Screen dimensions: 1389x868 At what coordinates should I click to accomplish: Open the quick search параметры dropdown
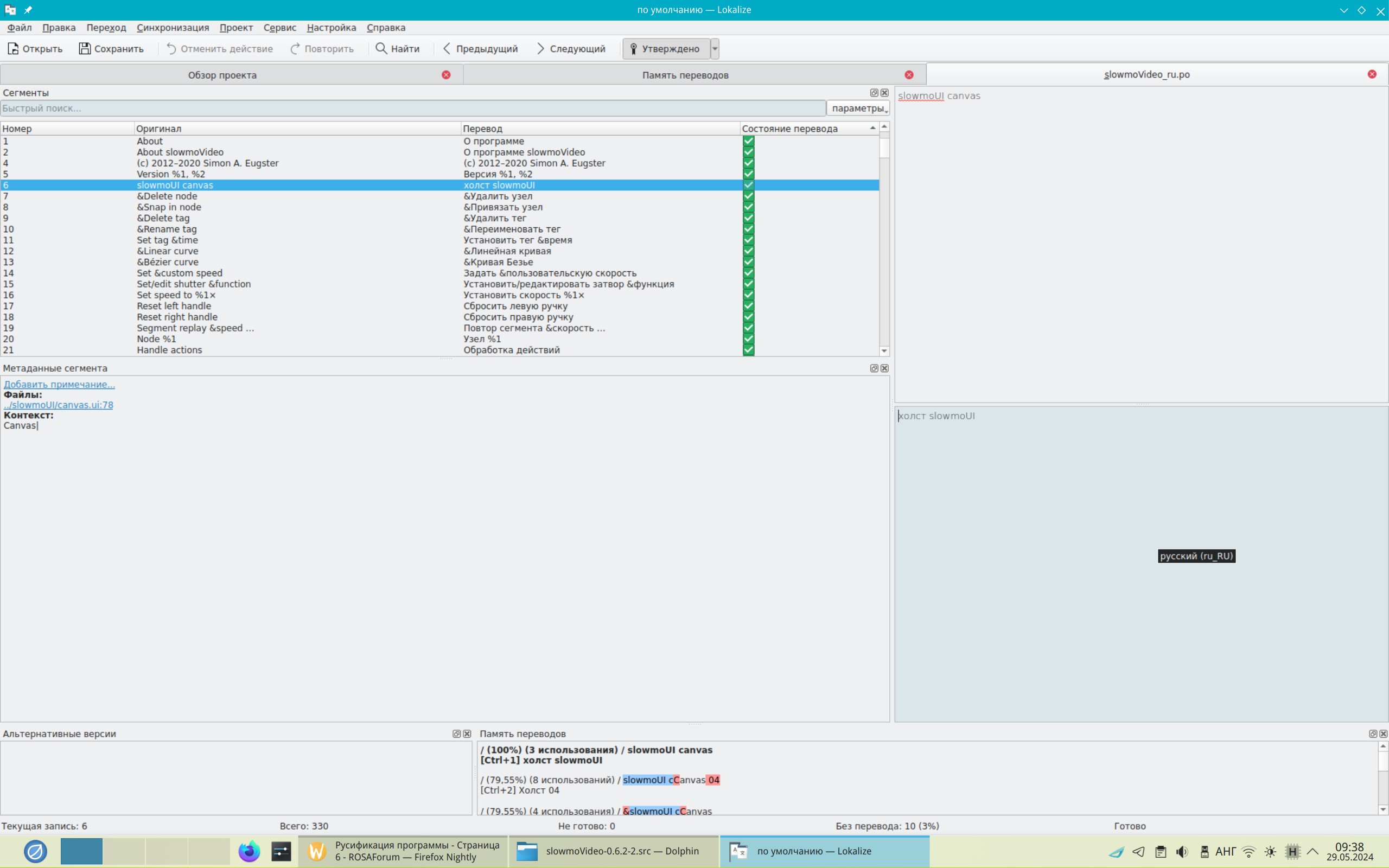click(859, 108)
